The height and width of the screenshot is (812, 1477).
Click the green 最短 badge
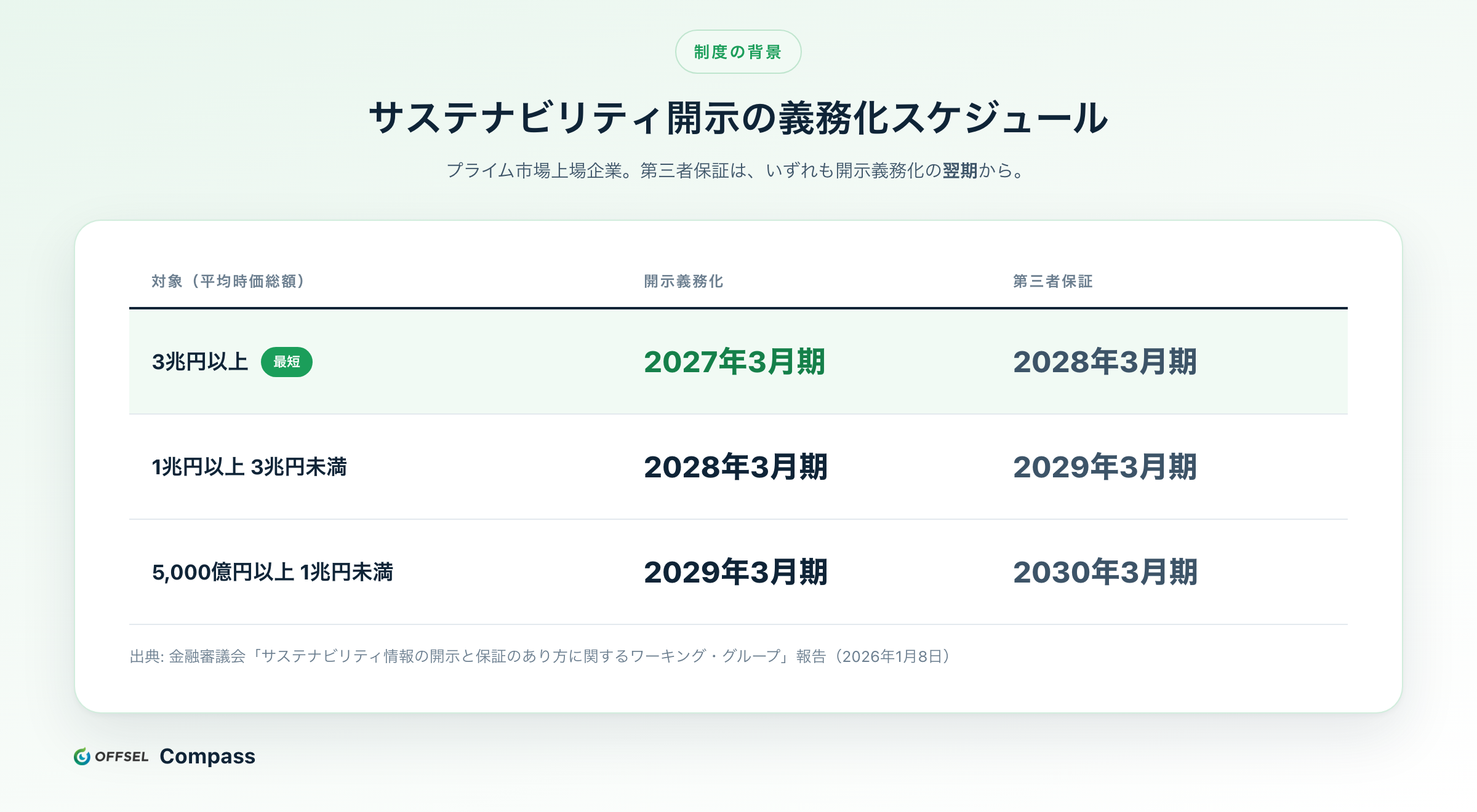pos(287,362)
